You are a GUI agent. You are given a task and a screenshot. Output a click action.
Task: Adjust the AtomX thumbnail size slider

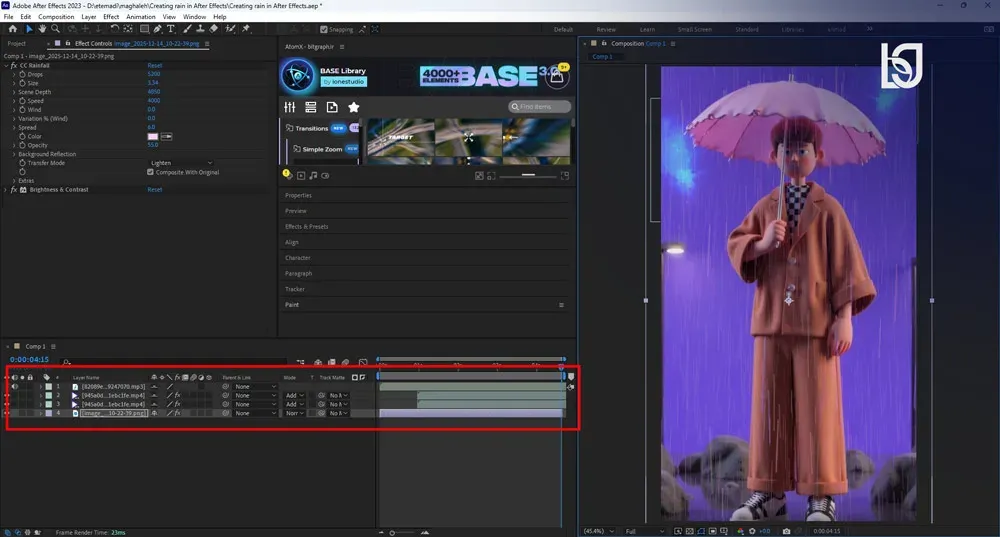coord(528,175)
